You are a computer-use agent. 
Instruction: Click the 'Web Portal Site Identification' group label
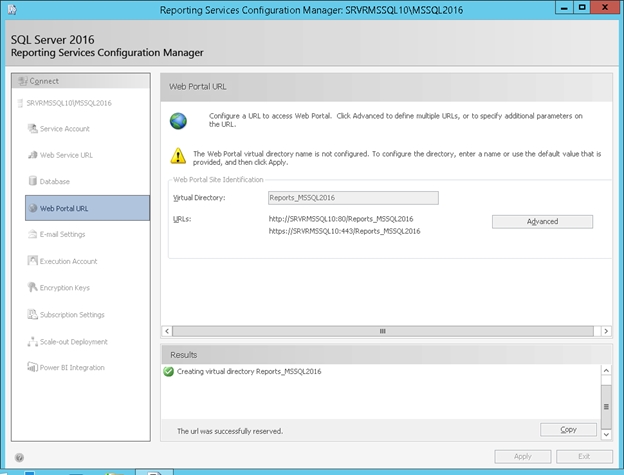tap(218, 180)
